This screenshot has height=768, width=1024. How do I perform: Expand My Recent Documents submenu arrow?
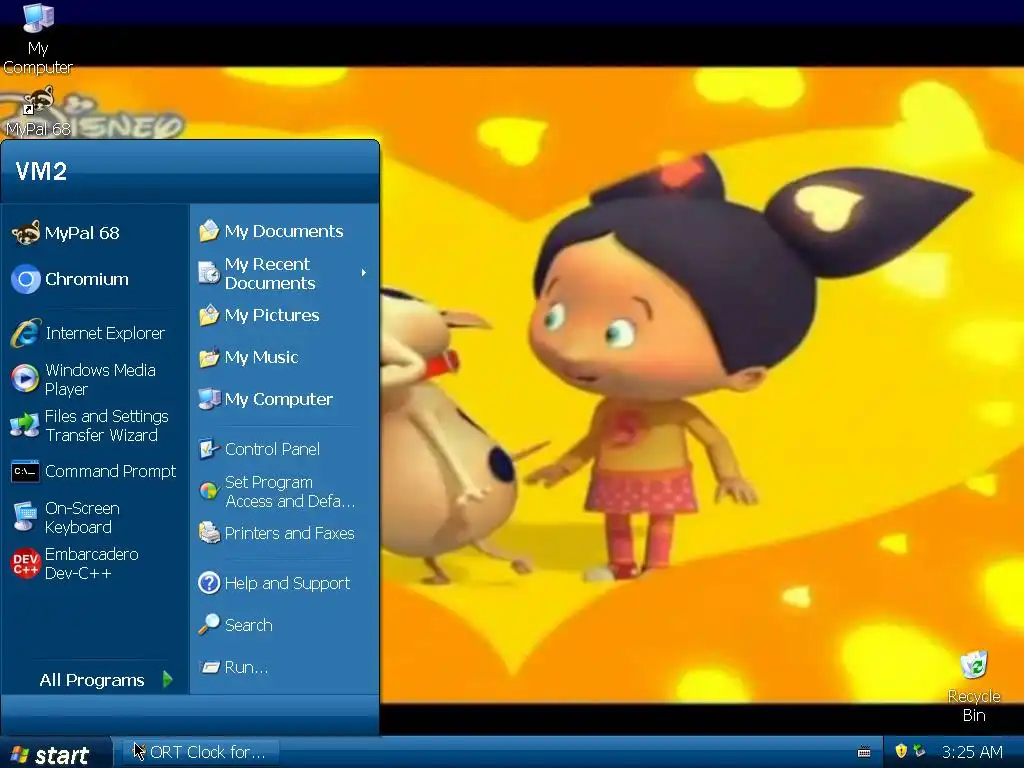coord(364,273)
